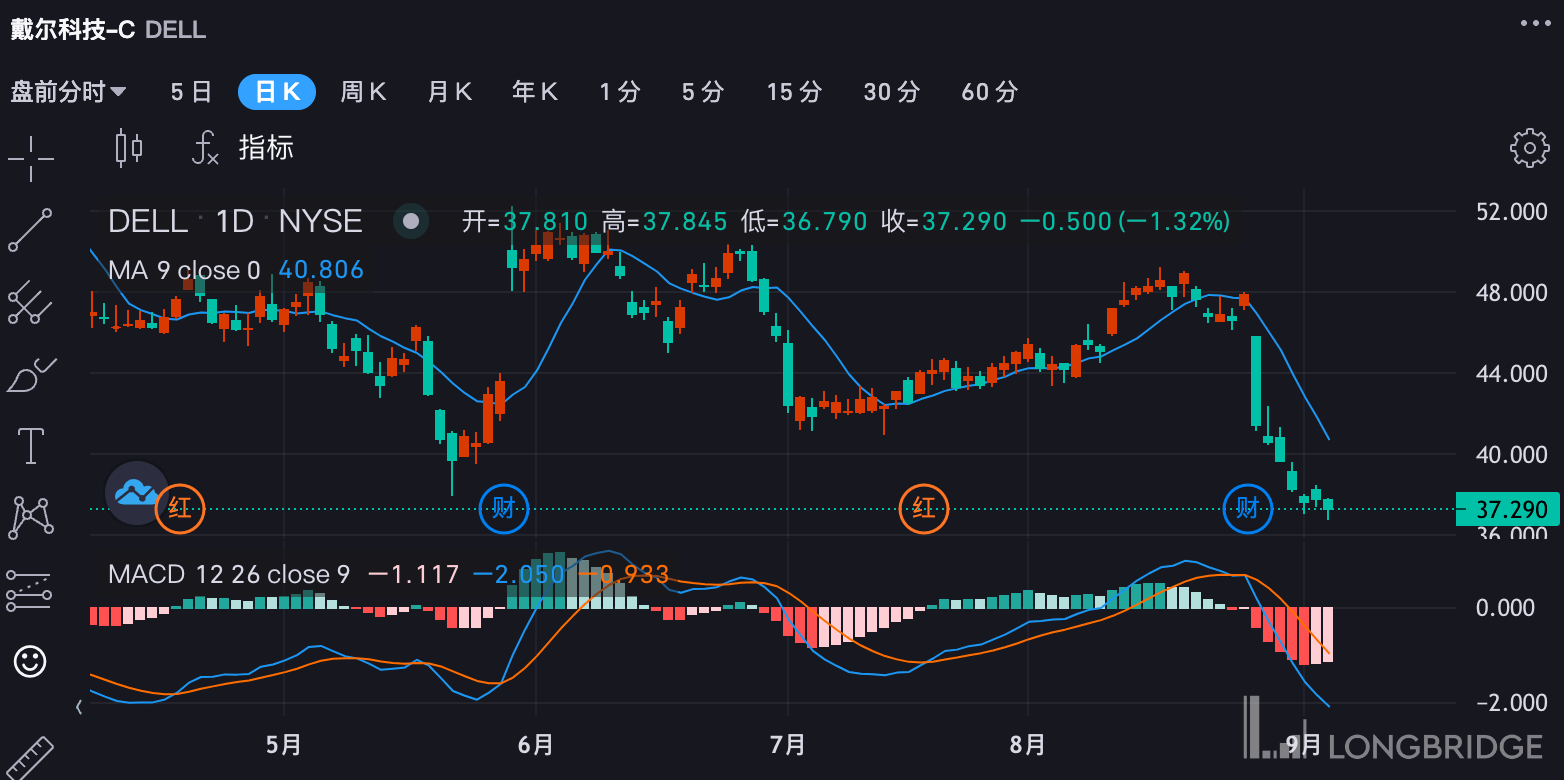Open the 指标 indicators button

click(266, 148)
